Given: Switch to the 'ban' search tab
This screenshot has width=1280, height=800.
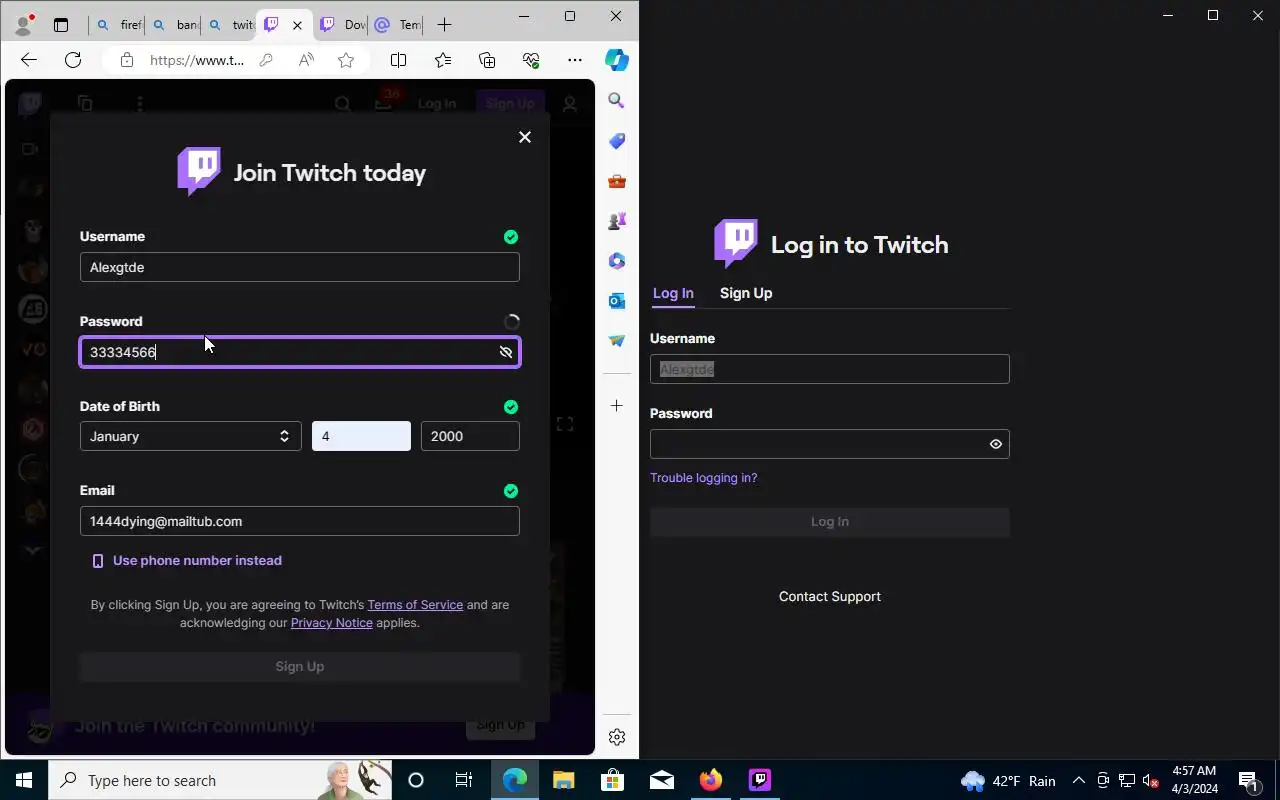Looking at the screenshot, I should 173,25.
